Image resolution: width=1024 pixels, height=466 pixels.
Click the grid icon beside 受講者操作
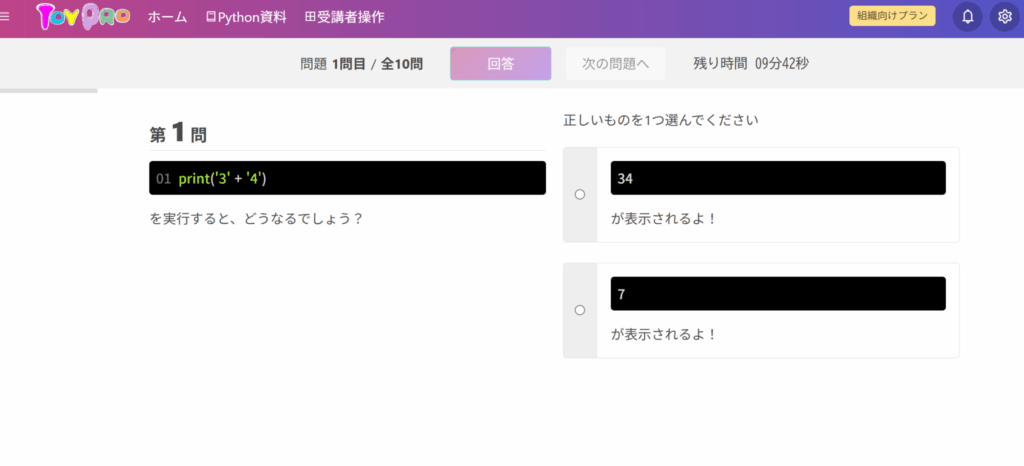[310, 17]
